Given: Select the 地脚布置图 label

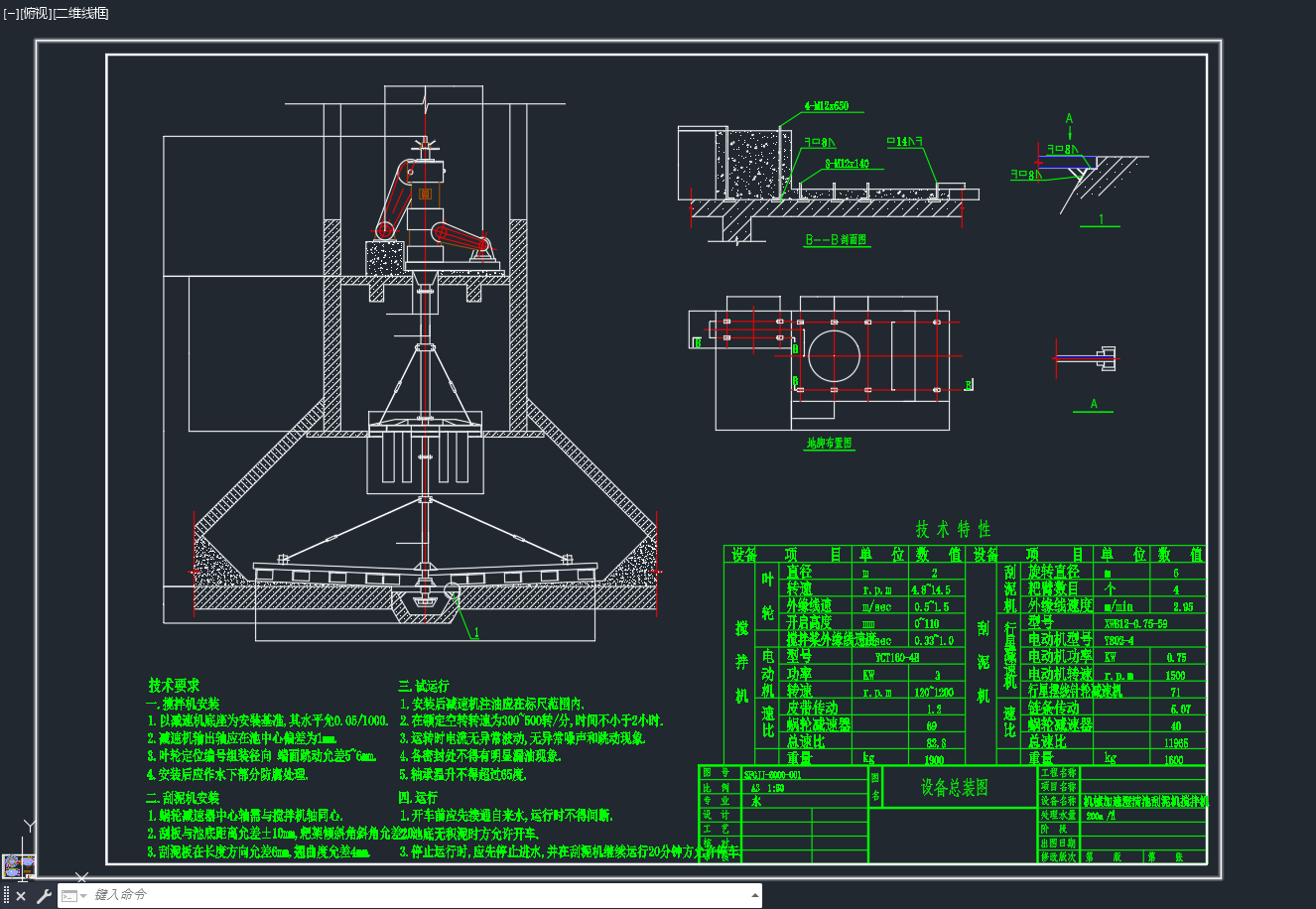Looking at the screenshot, I should (x=830, y=444).
